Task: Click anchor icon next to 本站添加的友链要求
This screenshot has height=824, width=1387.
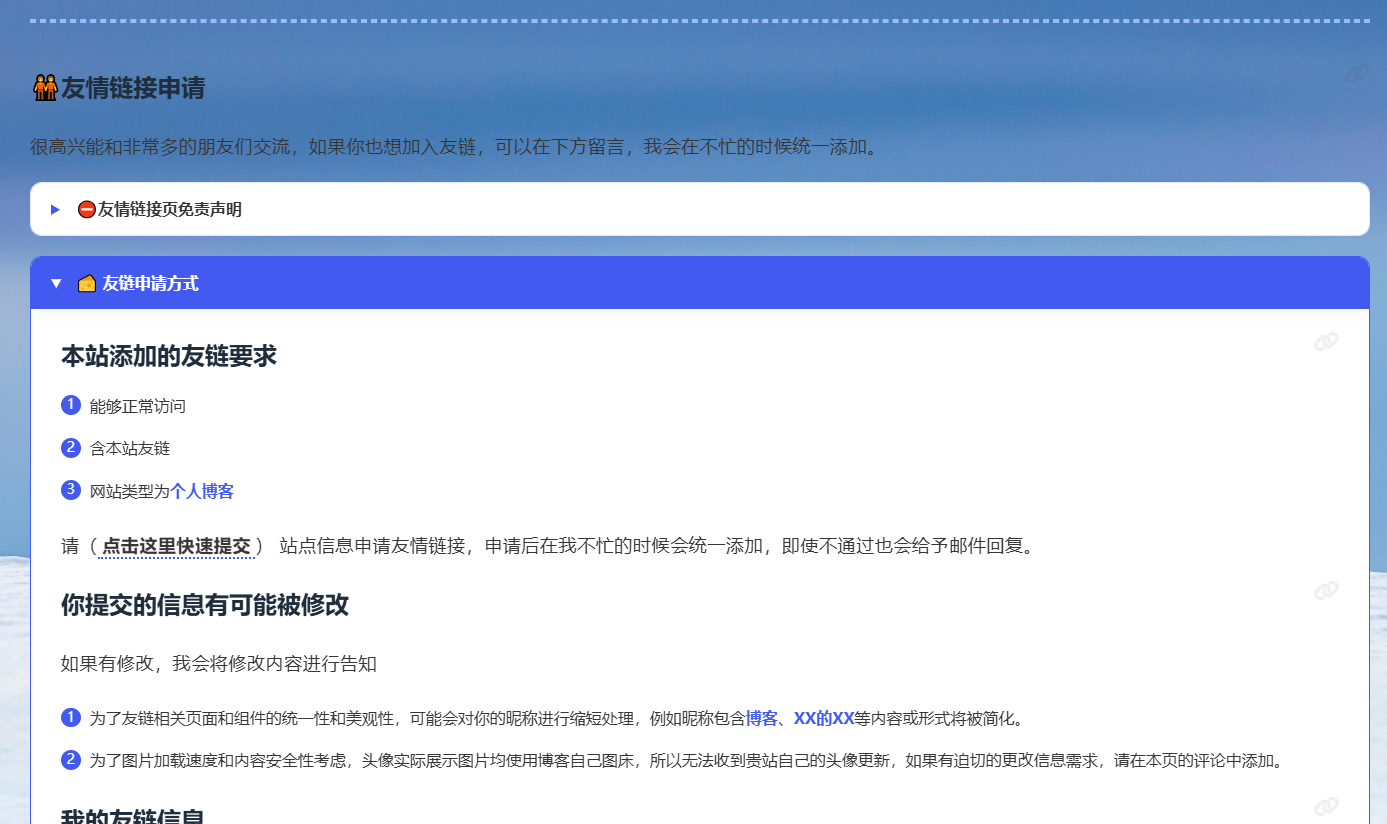Action: (x=1326, y=342)
